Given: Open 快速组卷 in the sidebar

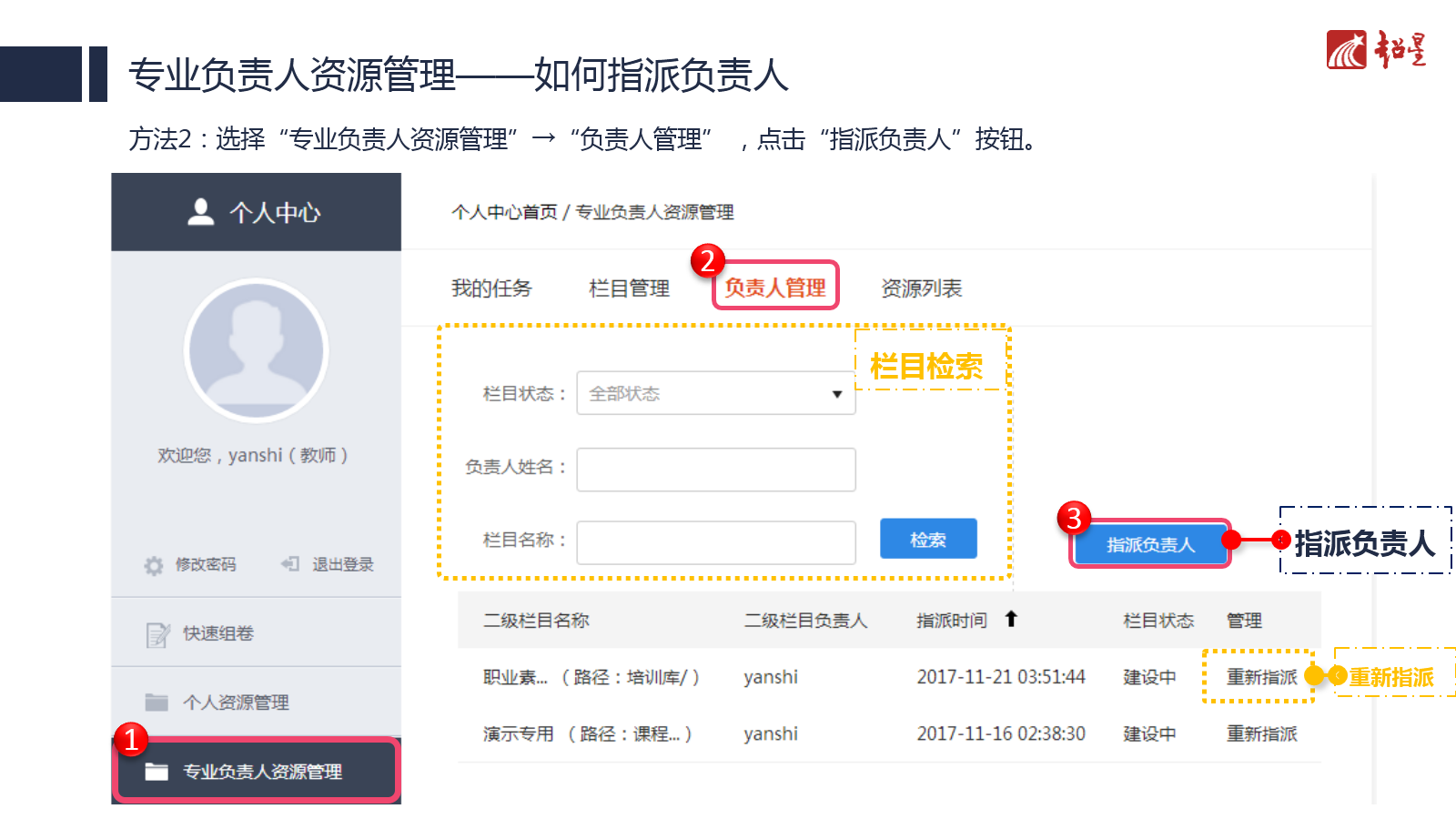Looking at the screenshot, I should (x=256, y=633).
